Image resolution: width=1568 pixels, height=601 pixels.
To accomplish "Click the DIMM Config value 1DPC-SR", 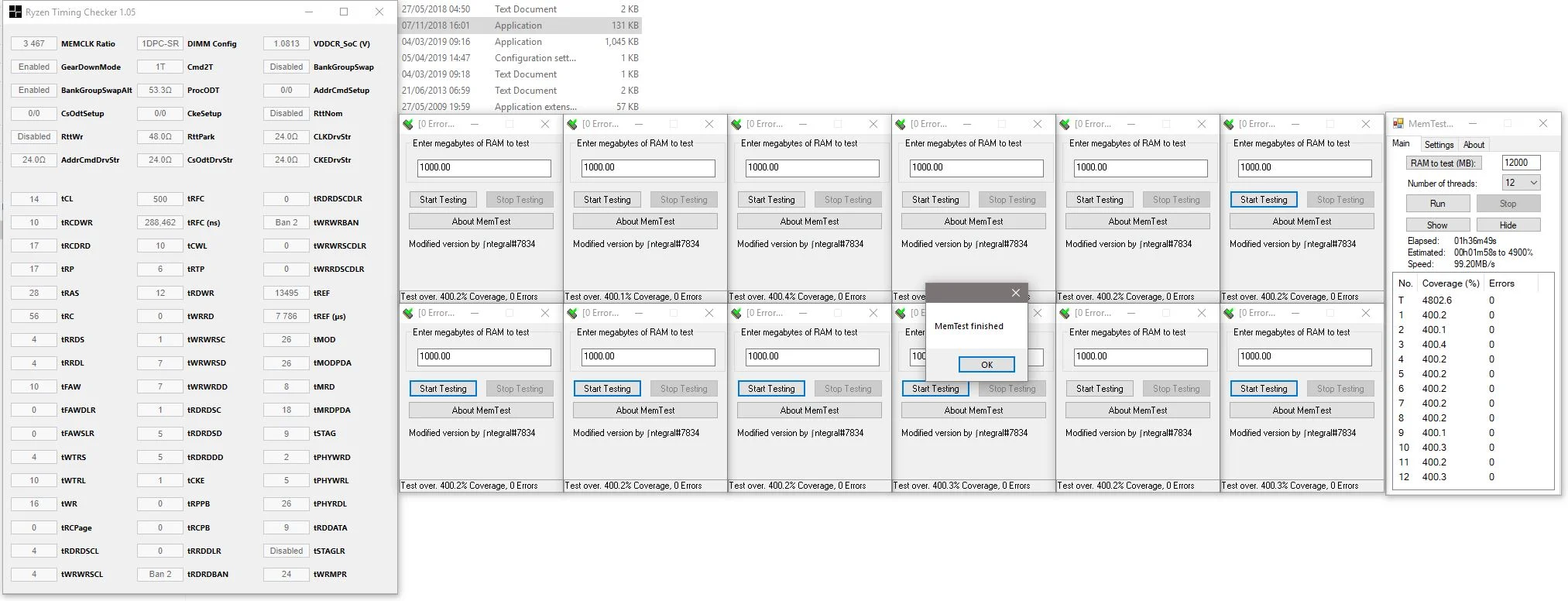I will pos(160,44).
